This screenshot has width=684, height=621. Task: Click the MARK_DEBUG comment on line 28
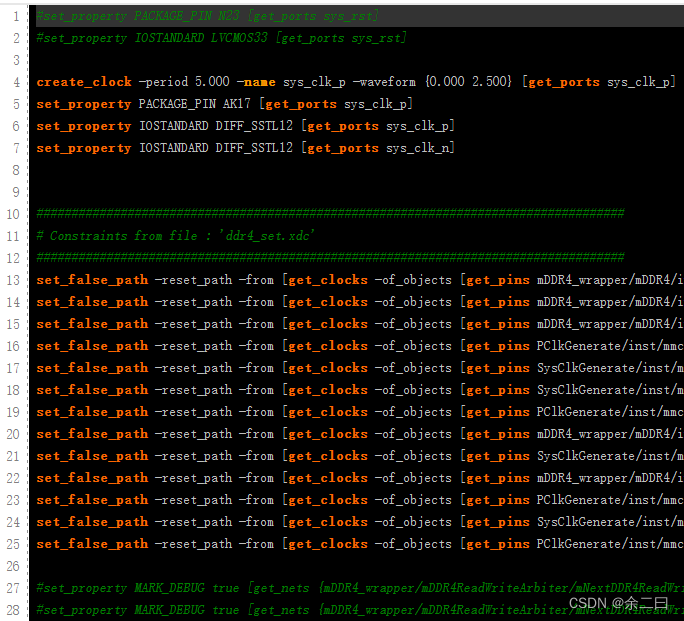click(360, 610)
